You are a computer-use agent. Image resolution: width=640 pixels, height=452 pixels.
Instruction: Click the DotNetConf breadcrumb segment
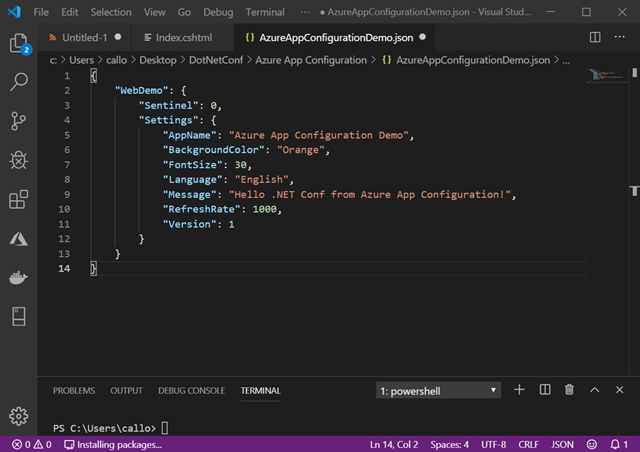[x=216, y=60]
